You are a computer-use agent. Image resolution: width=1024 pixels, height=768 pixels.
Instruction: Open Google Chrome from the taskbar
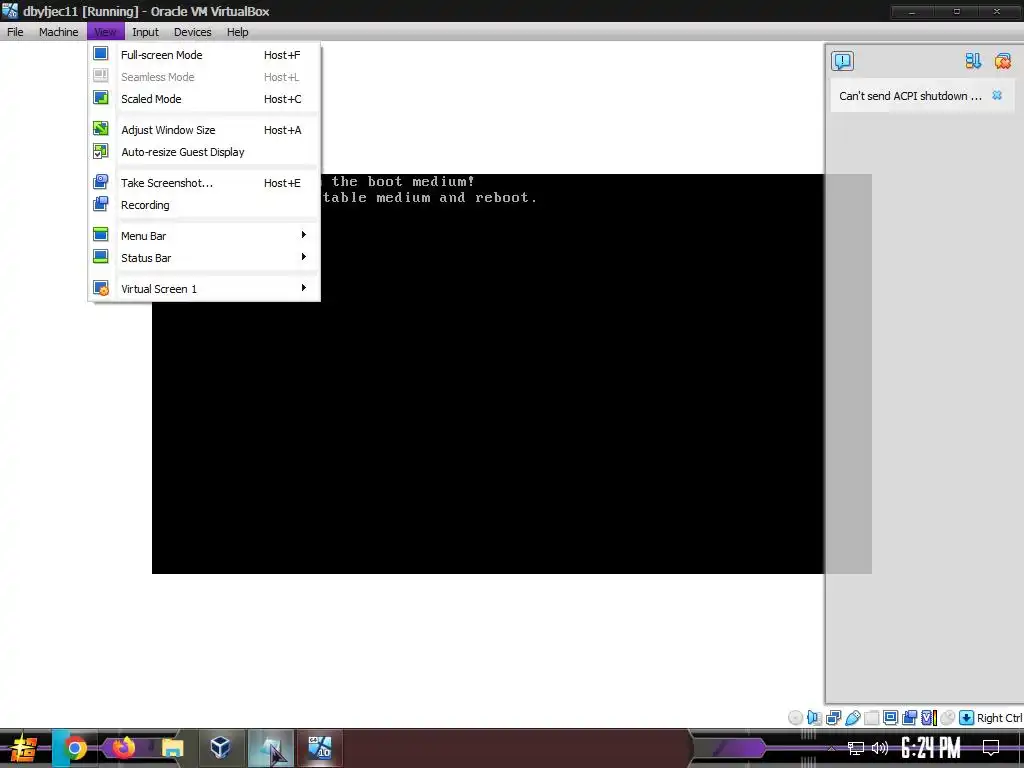pos(75,748)
